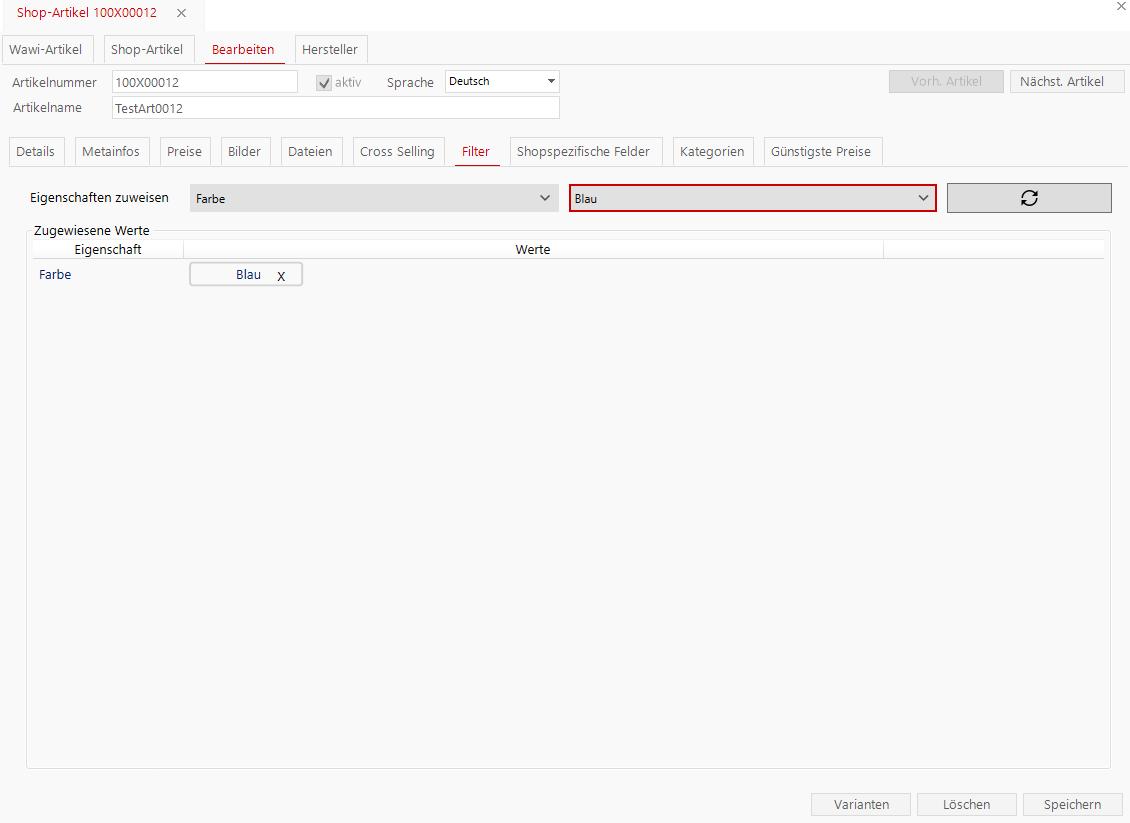Image resolution: width=1130 pixels, height=823 pixels.
Task: Open the Sprache Deutsch dropdown
Action: (502, 82)
